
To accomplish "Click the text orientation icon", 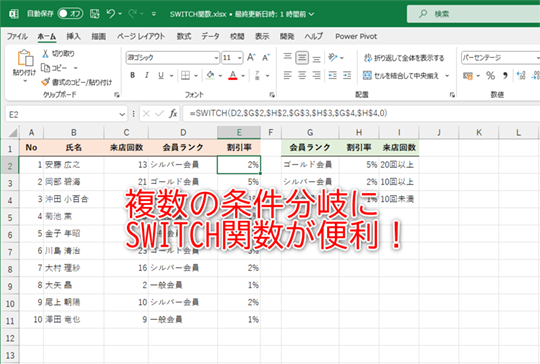I will pos(332,57).
